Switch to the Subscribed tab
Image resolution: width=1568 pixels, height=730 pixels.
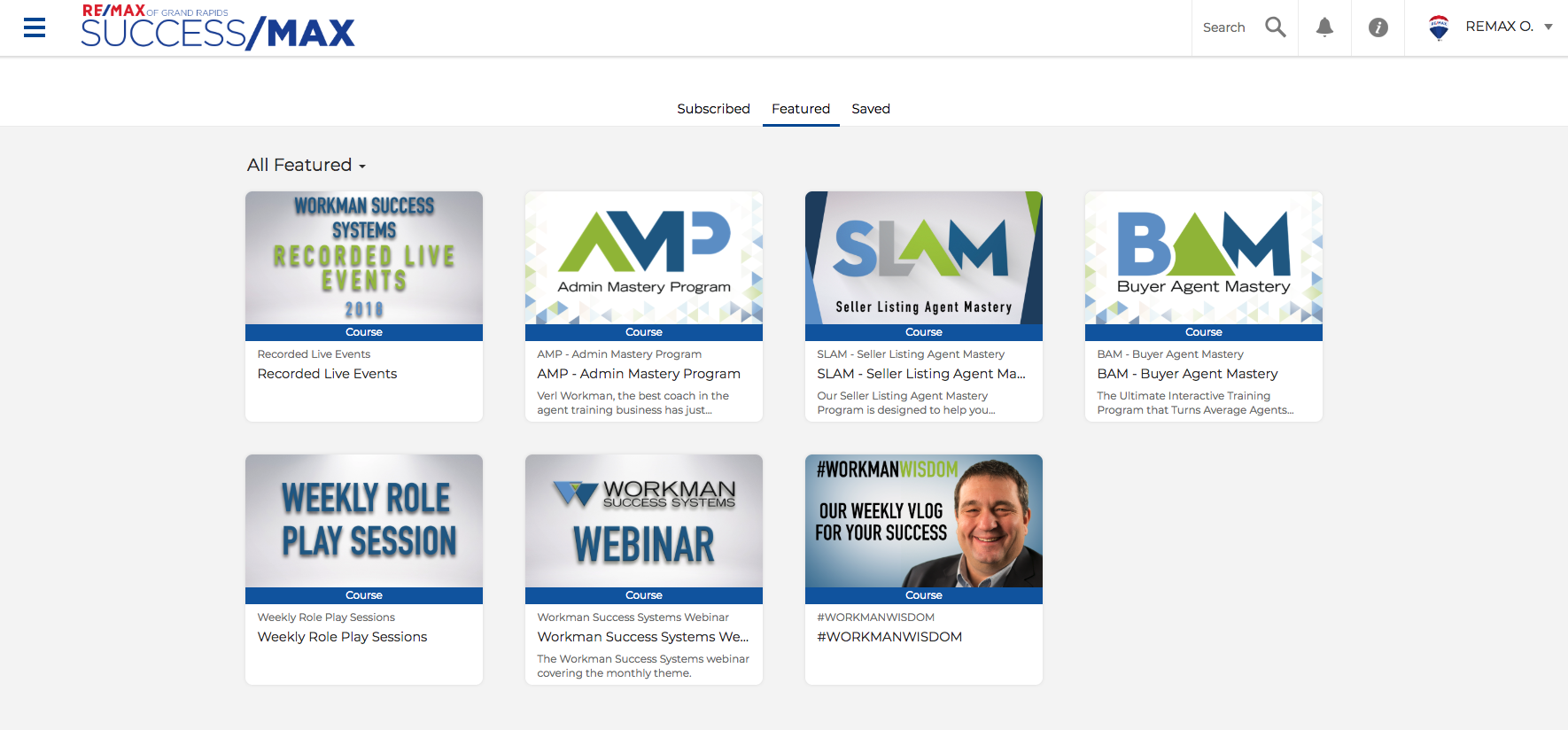[x=713, y=108]
